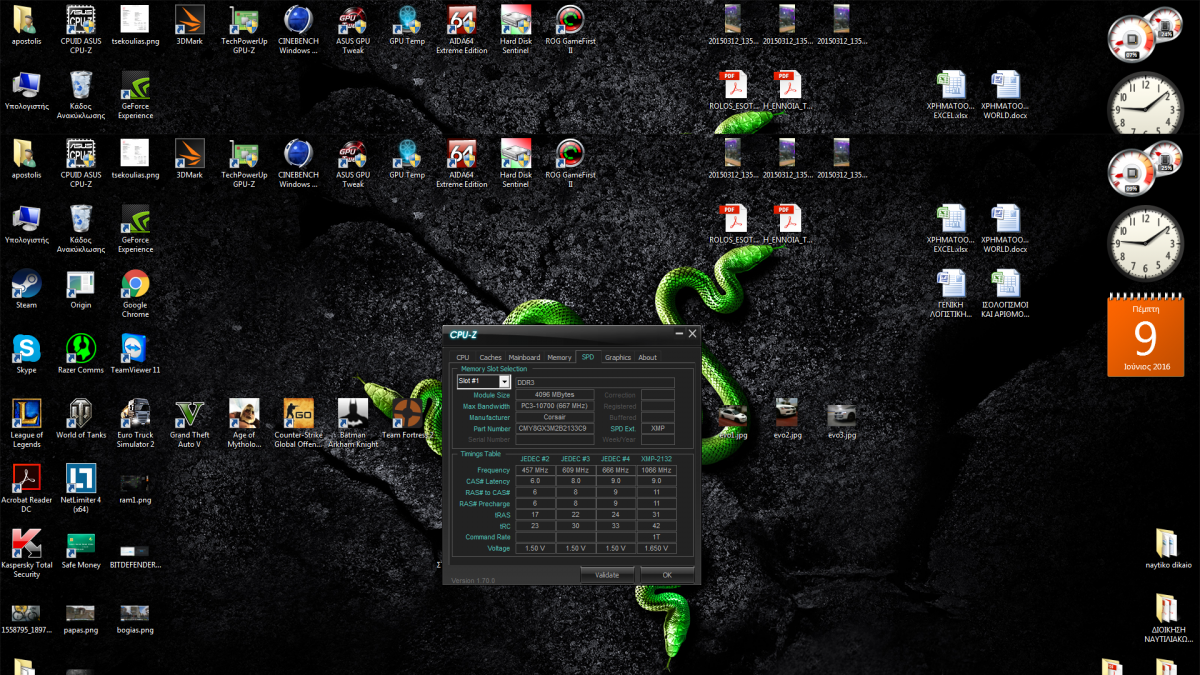The height and width of the screenshot is (675, 1200).
Task: Click the JEDEC #2 column header
Action: point(535,459)
